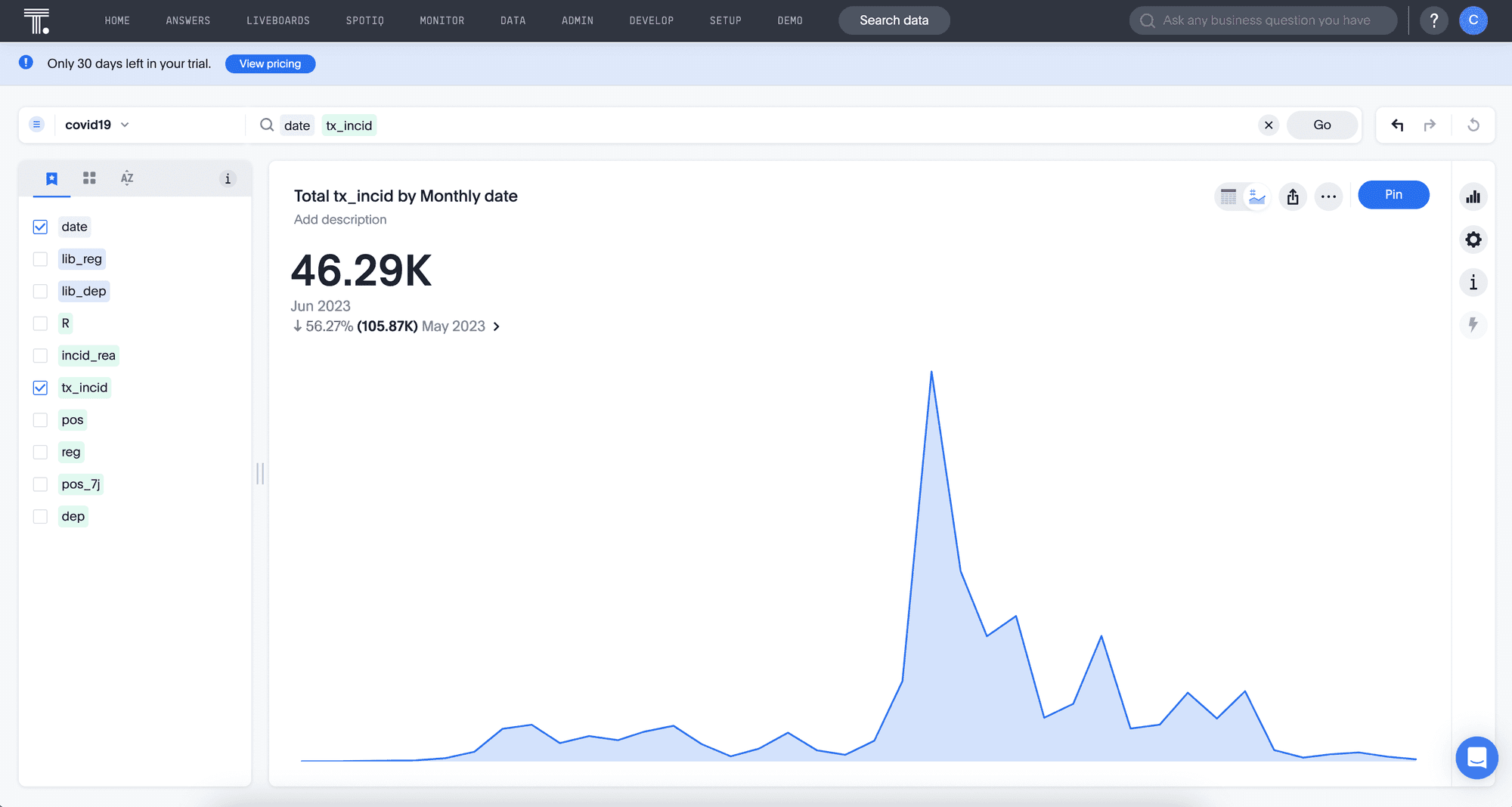Open the DEVELOP menu
This screenshot has height=807, width=1512.
click(651, 20)
